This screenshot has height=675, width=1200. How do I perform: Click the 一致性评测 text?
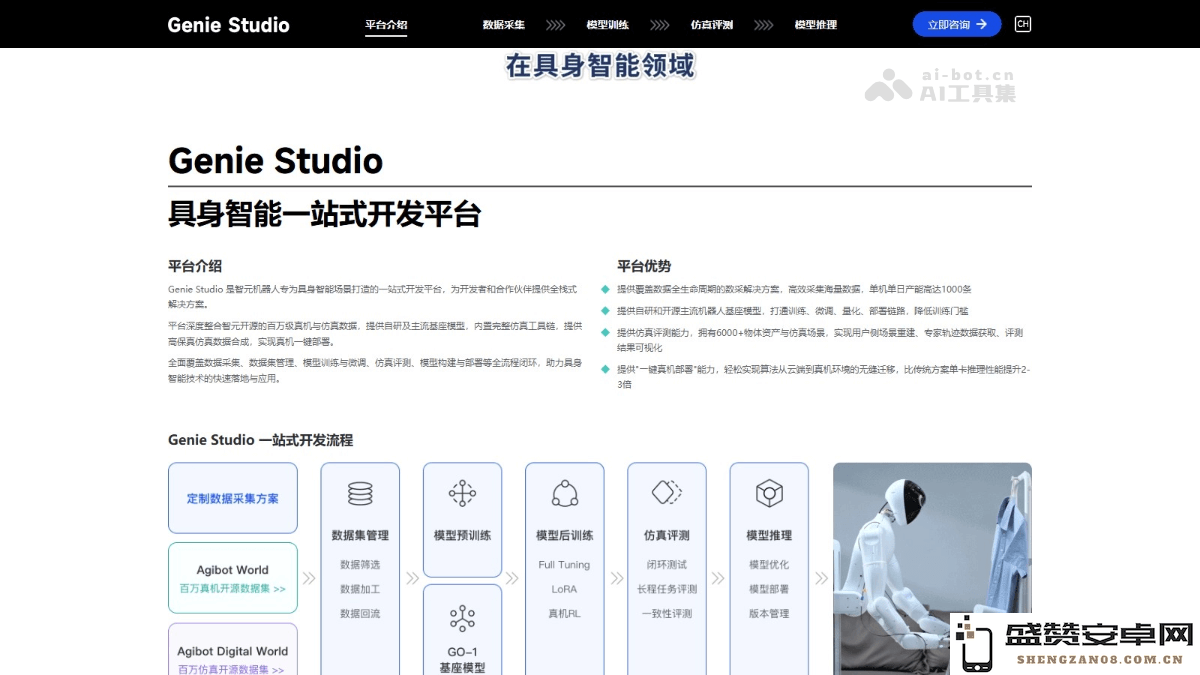(x=667, y=613)
